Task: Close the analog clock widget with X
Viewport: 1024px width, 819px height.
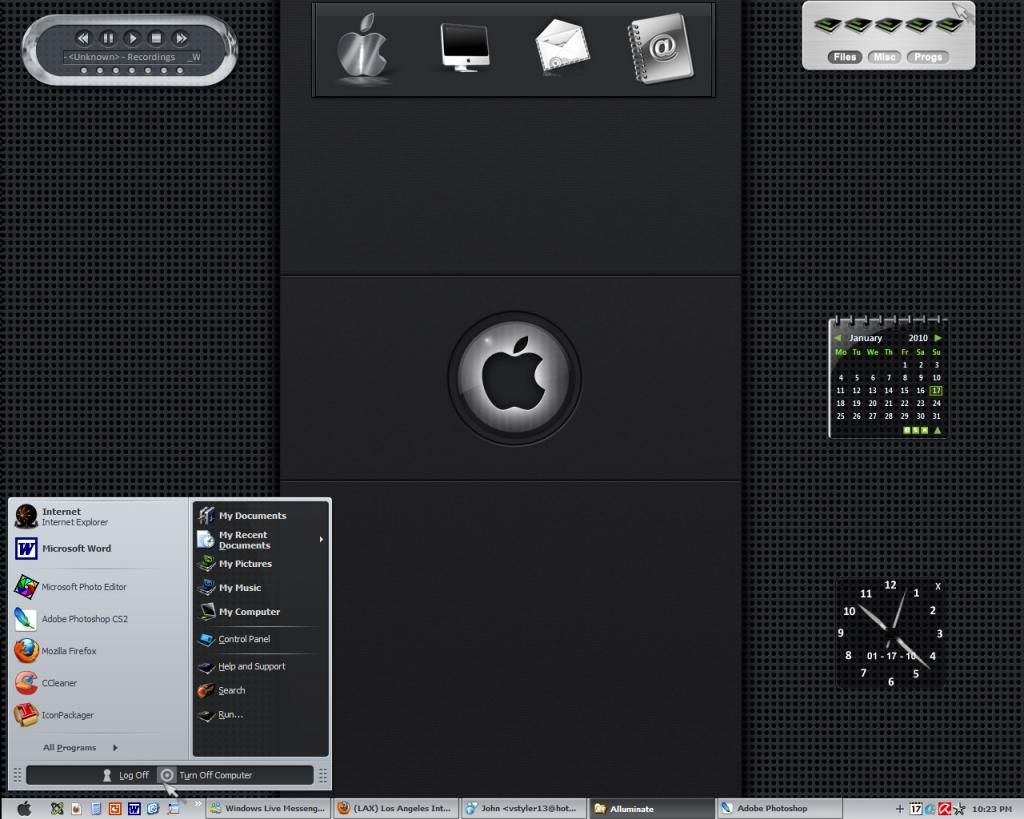Action: coord(938,586)
